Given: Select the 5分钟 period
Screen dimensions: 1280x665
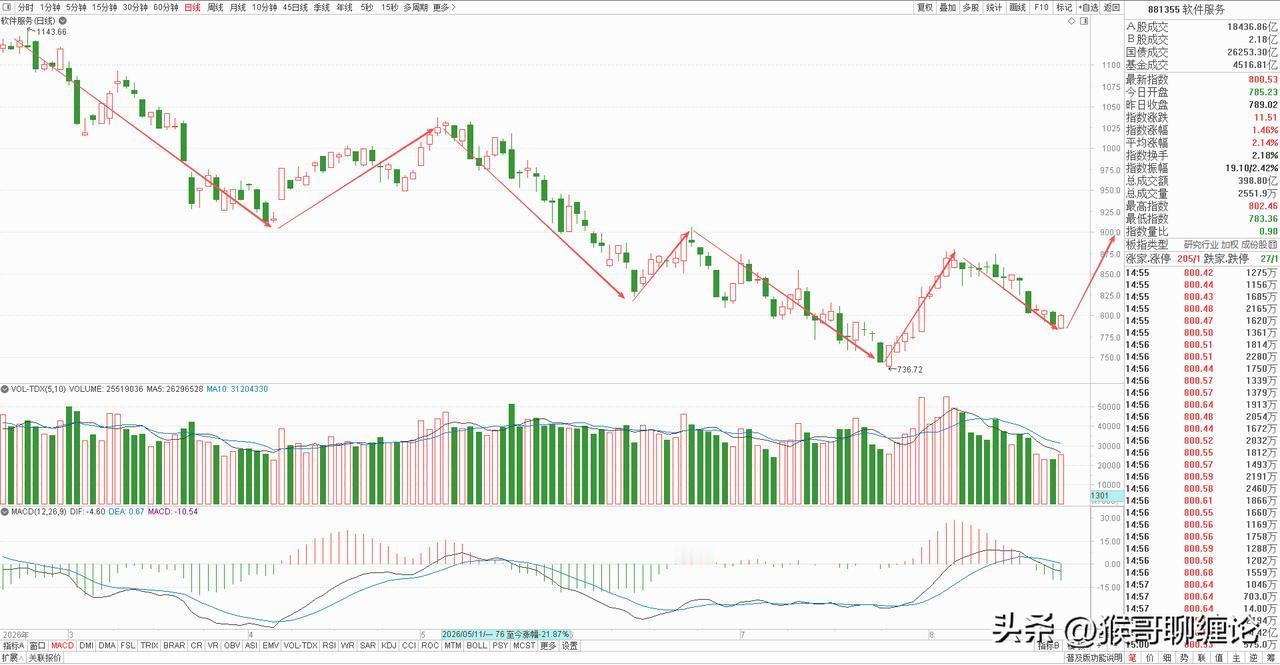Looking at the screenshot, I should point(76,7).
